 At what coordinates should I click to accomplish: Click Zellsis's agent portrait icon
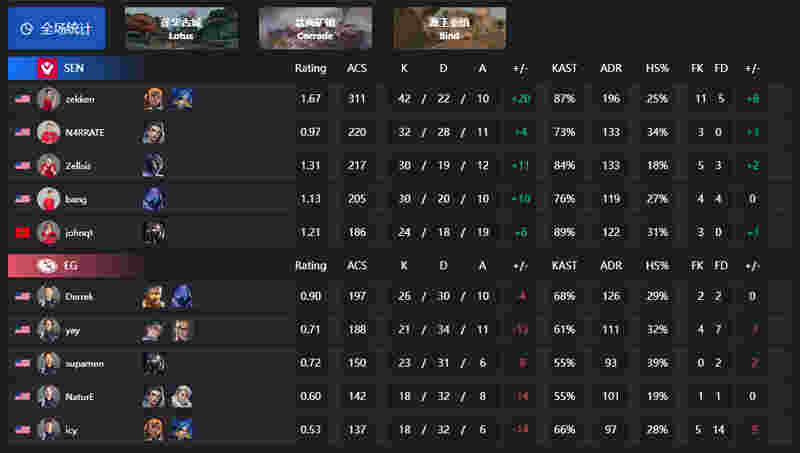point(154,165)
